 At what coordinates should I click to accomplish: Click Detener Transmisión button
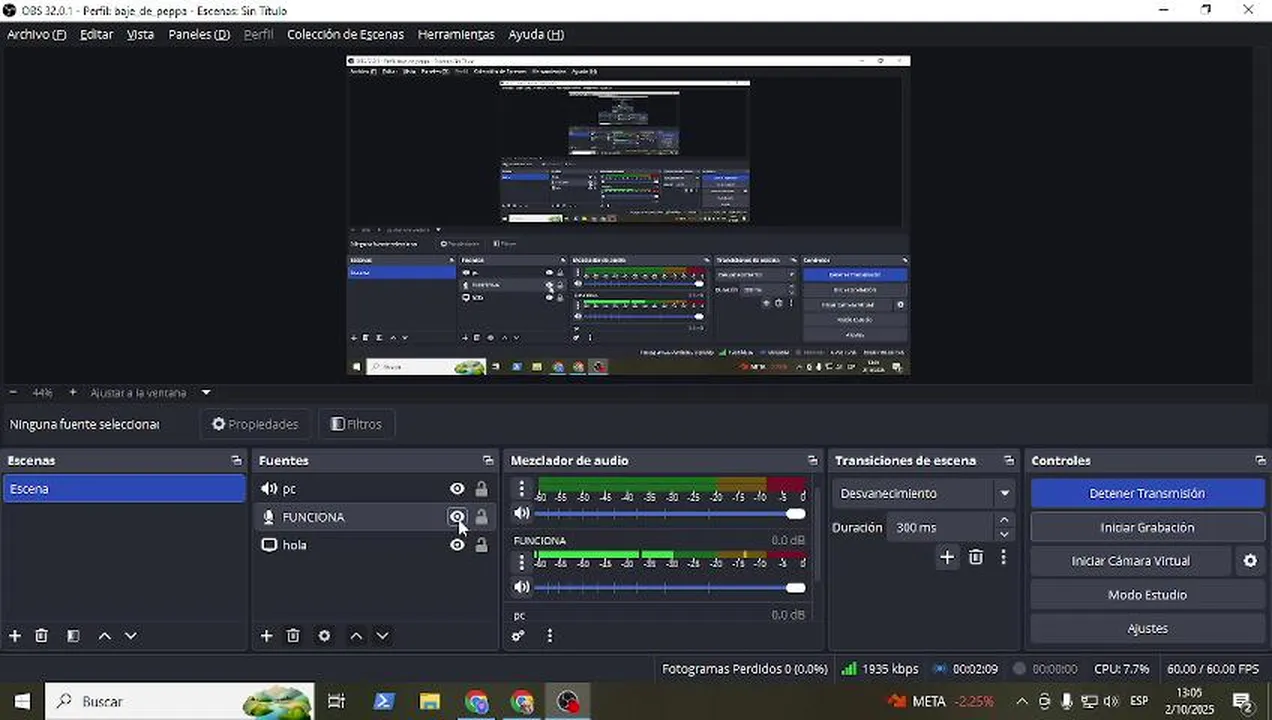1147,493
